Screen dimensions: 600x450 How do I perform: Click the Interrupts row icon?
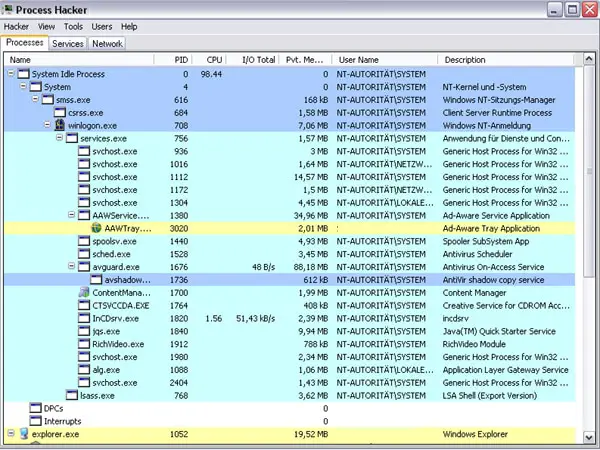click(x=36, y=421)
